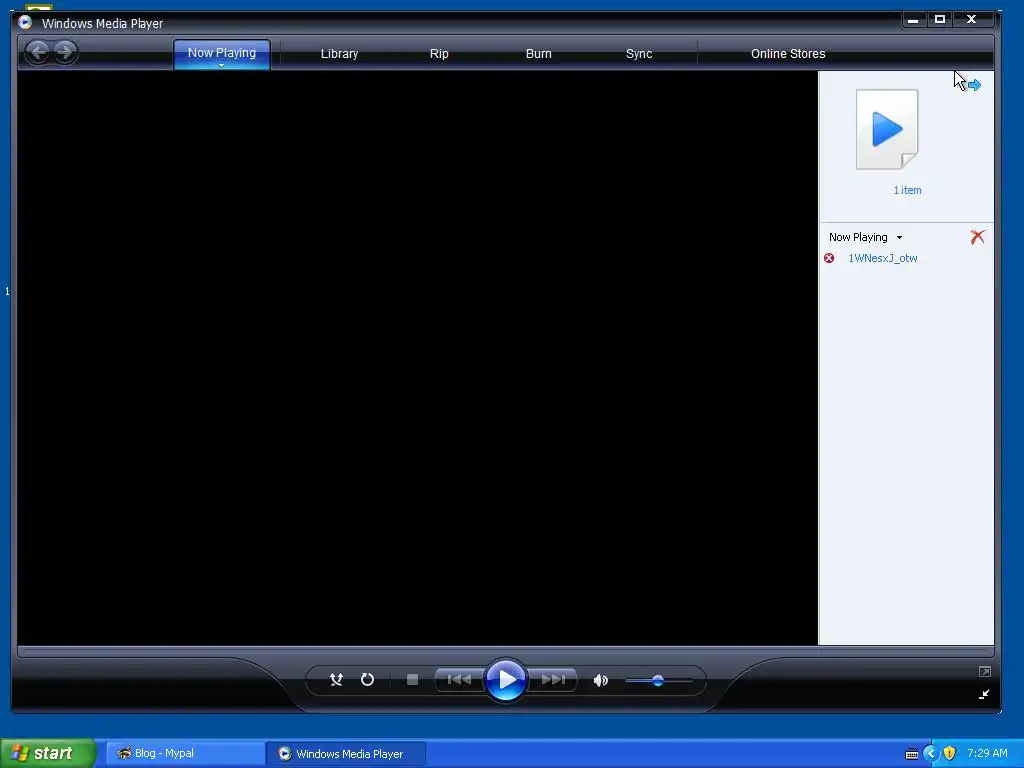
Task: Close the Windows Media Player window
Action: point(971,20)
